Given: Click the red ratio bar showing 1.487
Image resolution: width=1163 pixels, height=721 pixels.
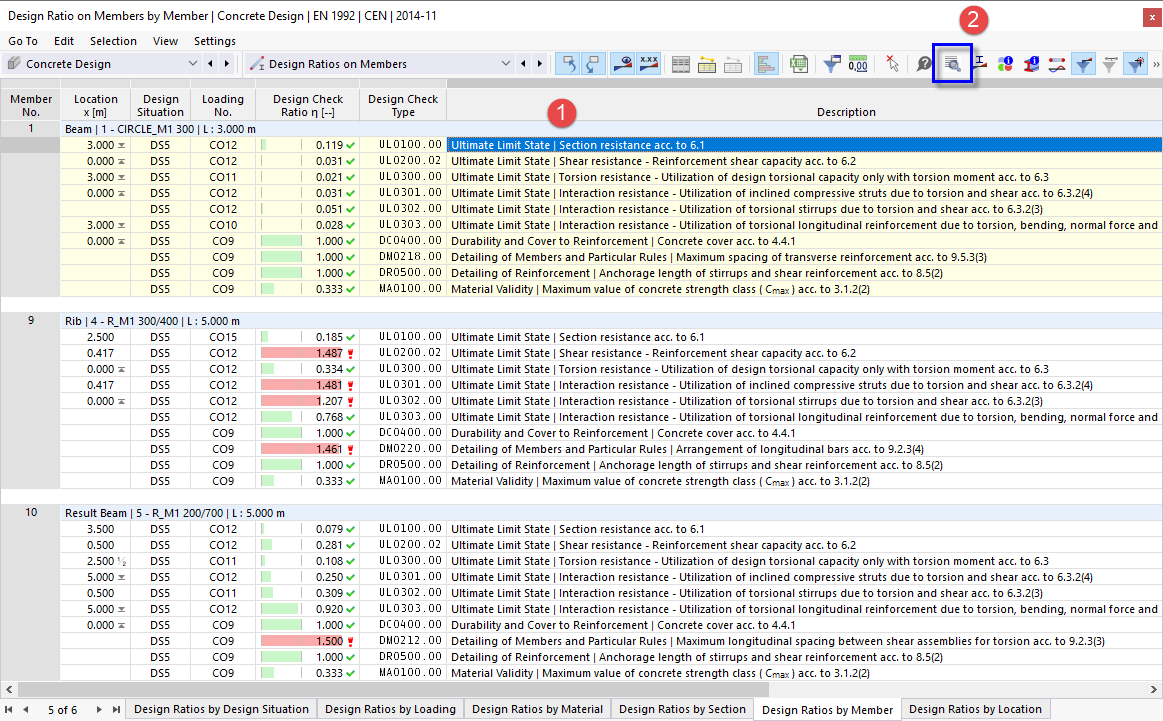Looking at the screenshot, I should 302,353.
